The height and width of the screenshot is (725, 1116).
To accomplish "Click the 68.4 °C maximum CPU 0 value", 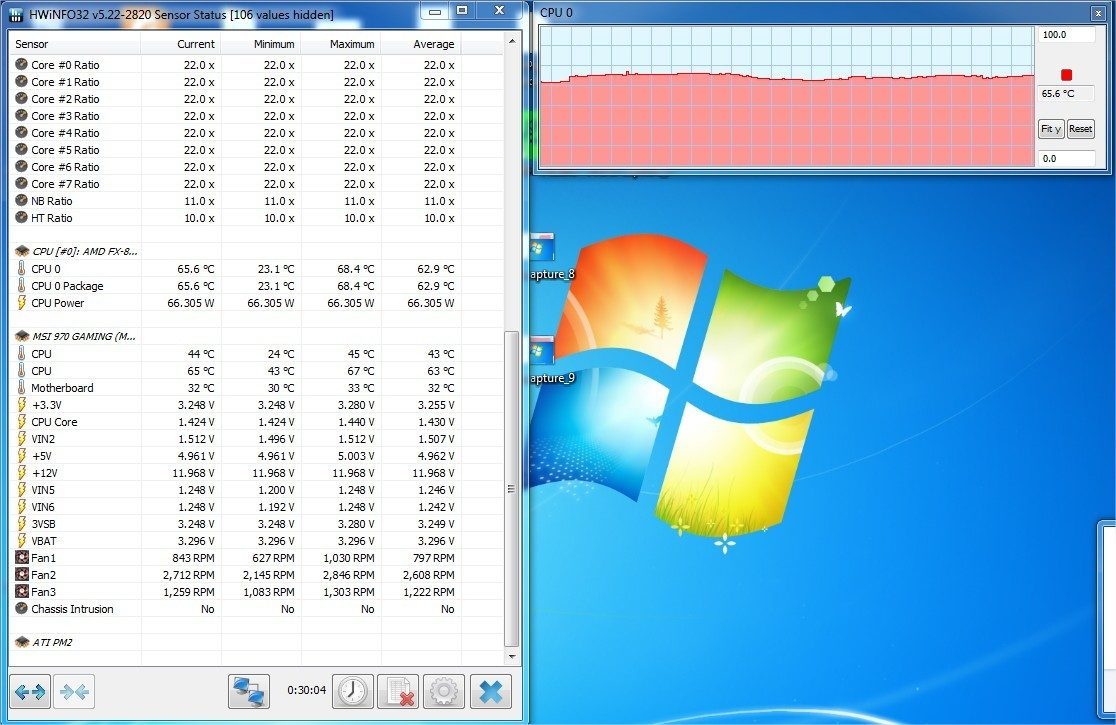I will tap(355, 269).
